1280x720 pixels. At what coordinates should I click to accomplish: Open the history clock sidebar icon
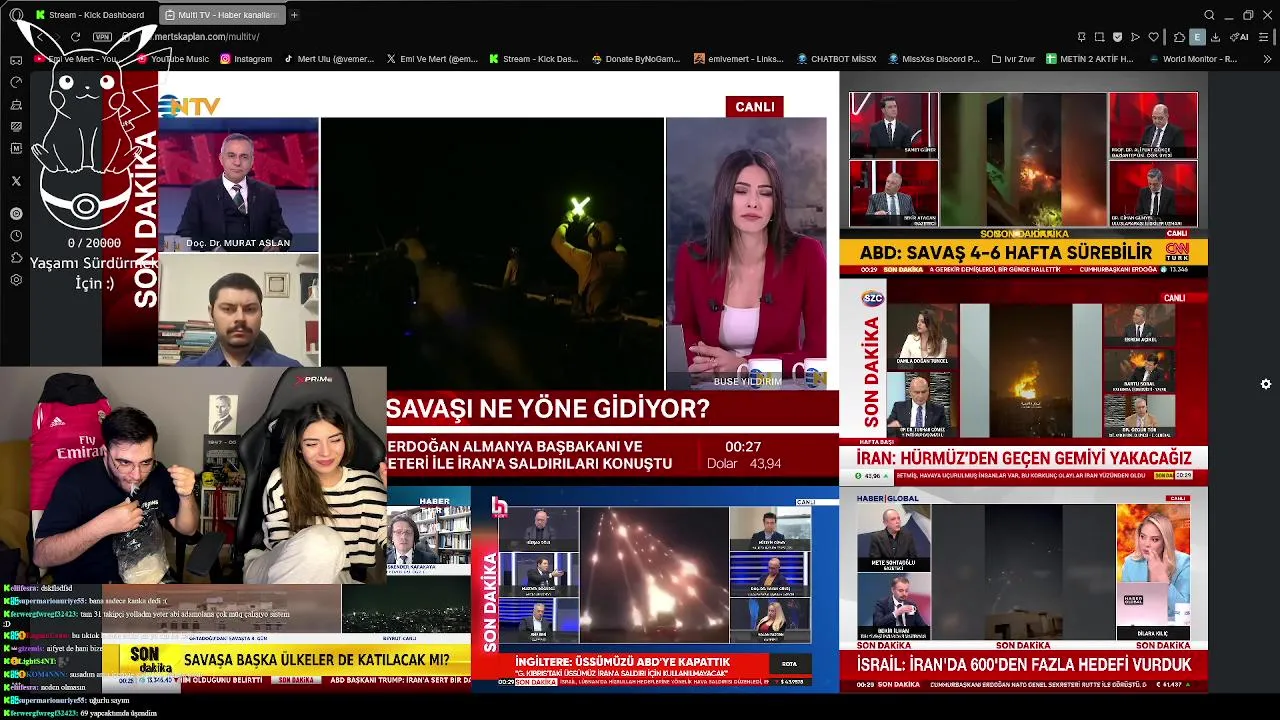tap(16, 236)
